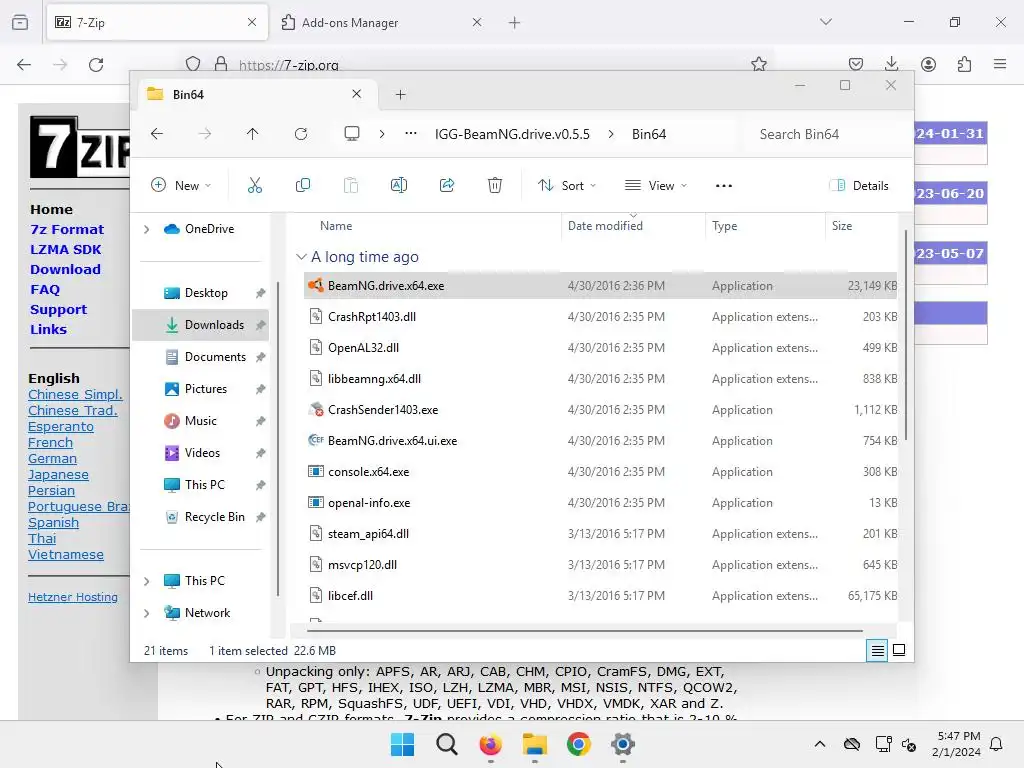Open the Windows Start menu

[x=402, y=744]
